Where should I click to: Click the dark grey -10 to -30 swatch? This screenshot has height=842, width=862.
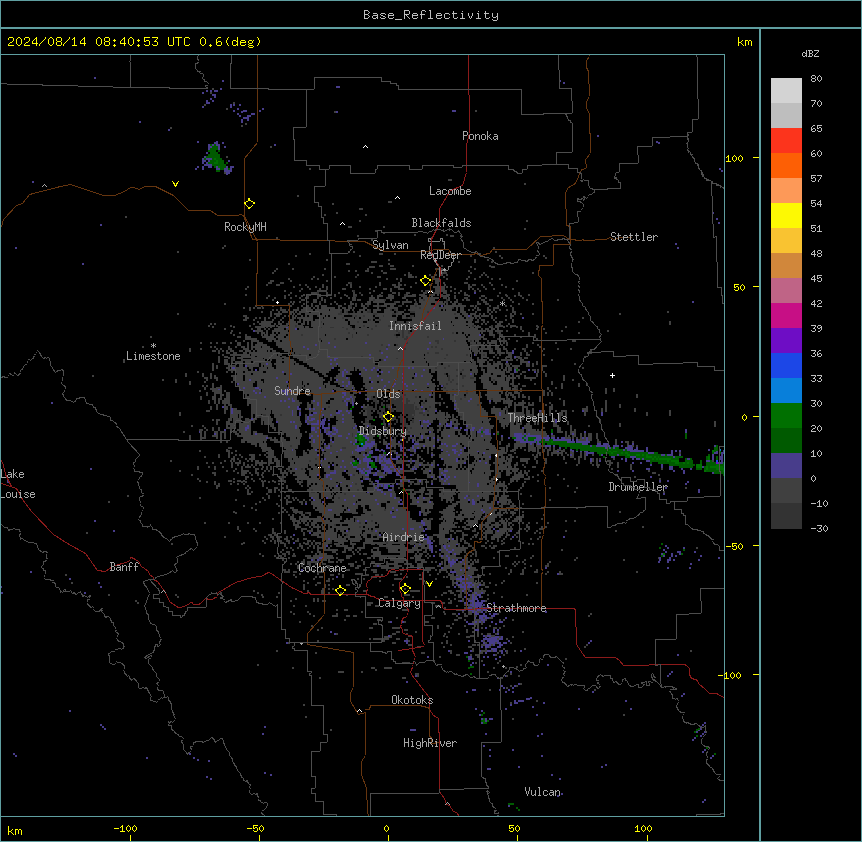coord(786,516)
